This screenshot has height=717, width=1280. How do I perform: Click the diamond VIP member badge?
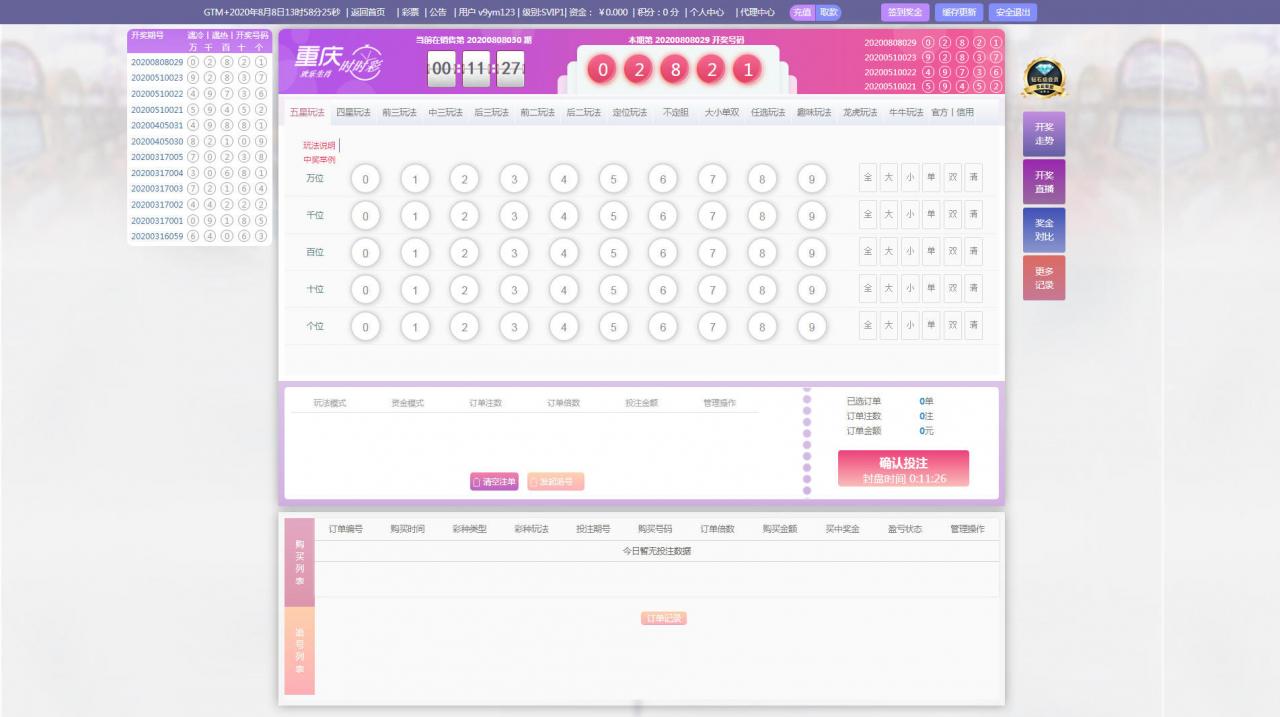tap(1044, 78)
